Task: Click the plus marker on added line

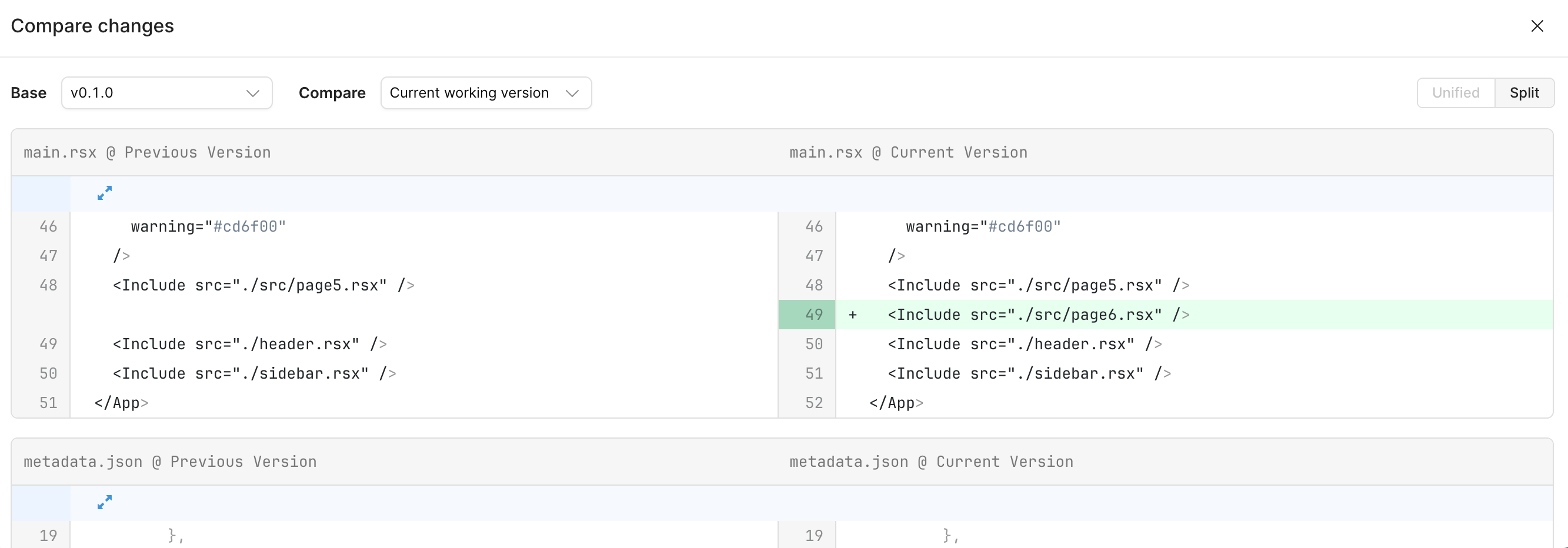Action: point(853,315)
